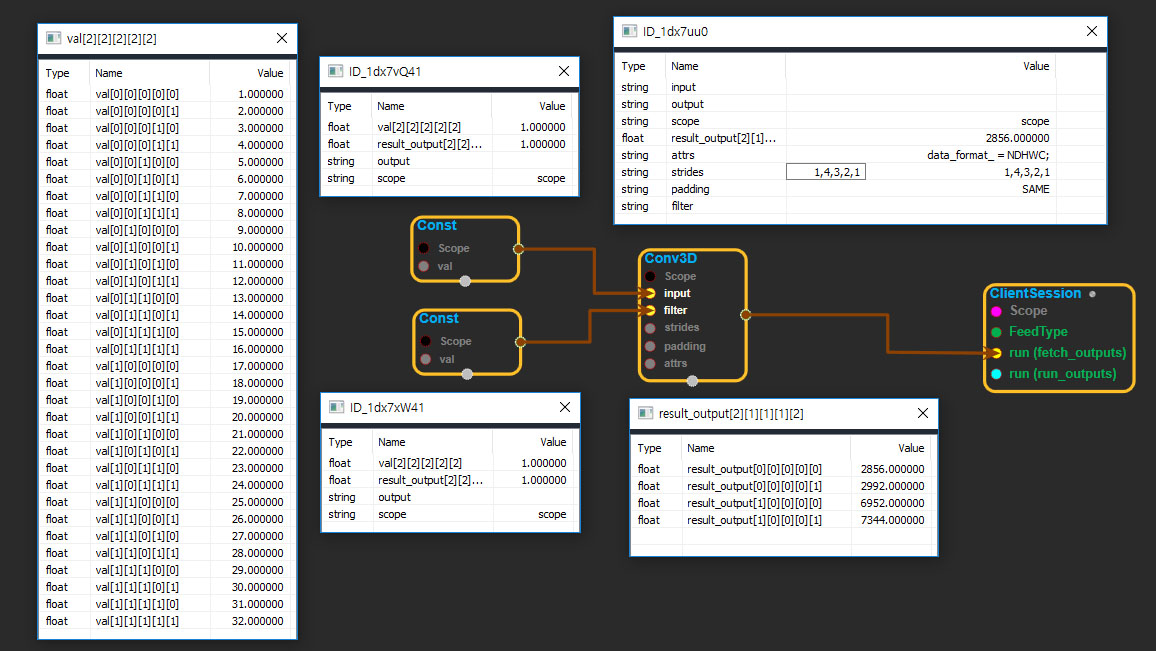The image size is (1156, 651).
Task: Select the strides pin on Conv3D
Action: pyautogui.click(x=651, y=328)
